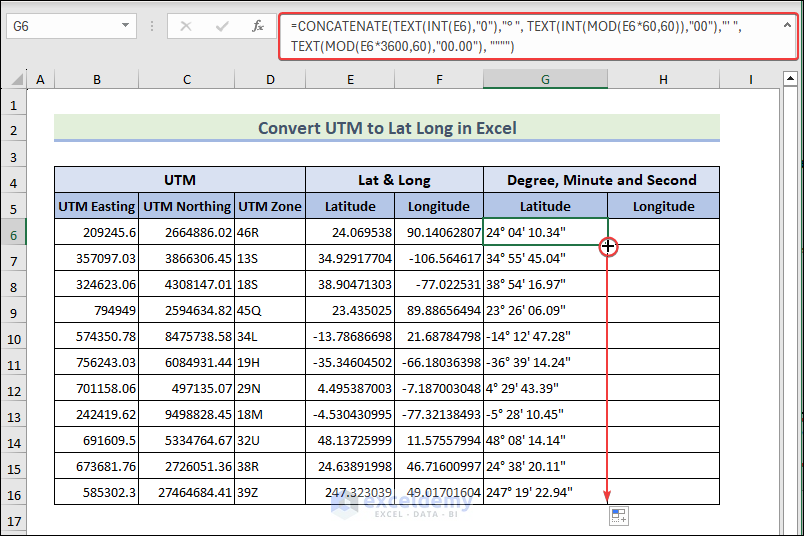
Task: Select column C header
Action: [187, 80]
